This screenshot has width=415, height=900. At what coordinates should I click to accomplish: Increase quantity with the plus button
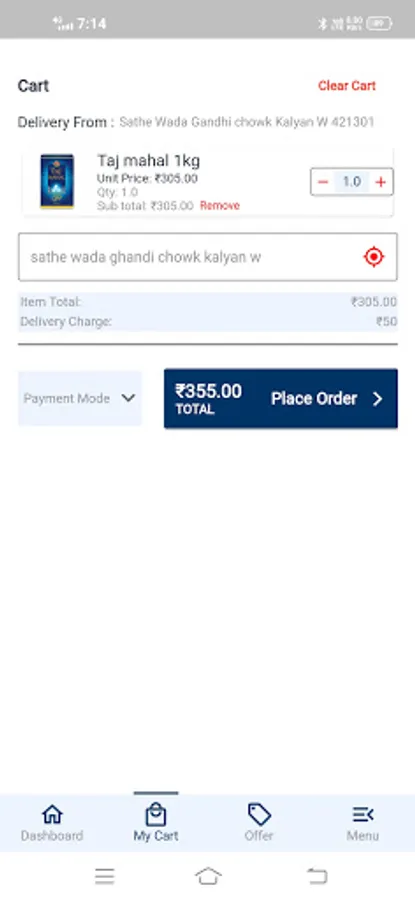coord(380,182)
